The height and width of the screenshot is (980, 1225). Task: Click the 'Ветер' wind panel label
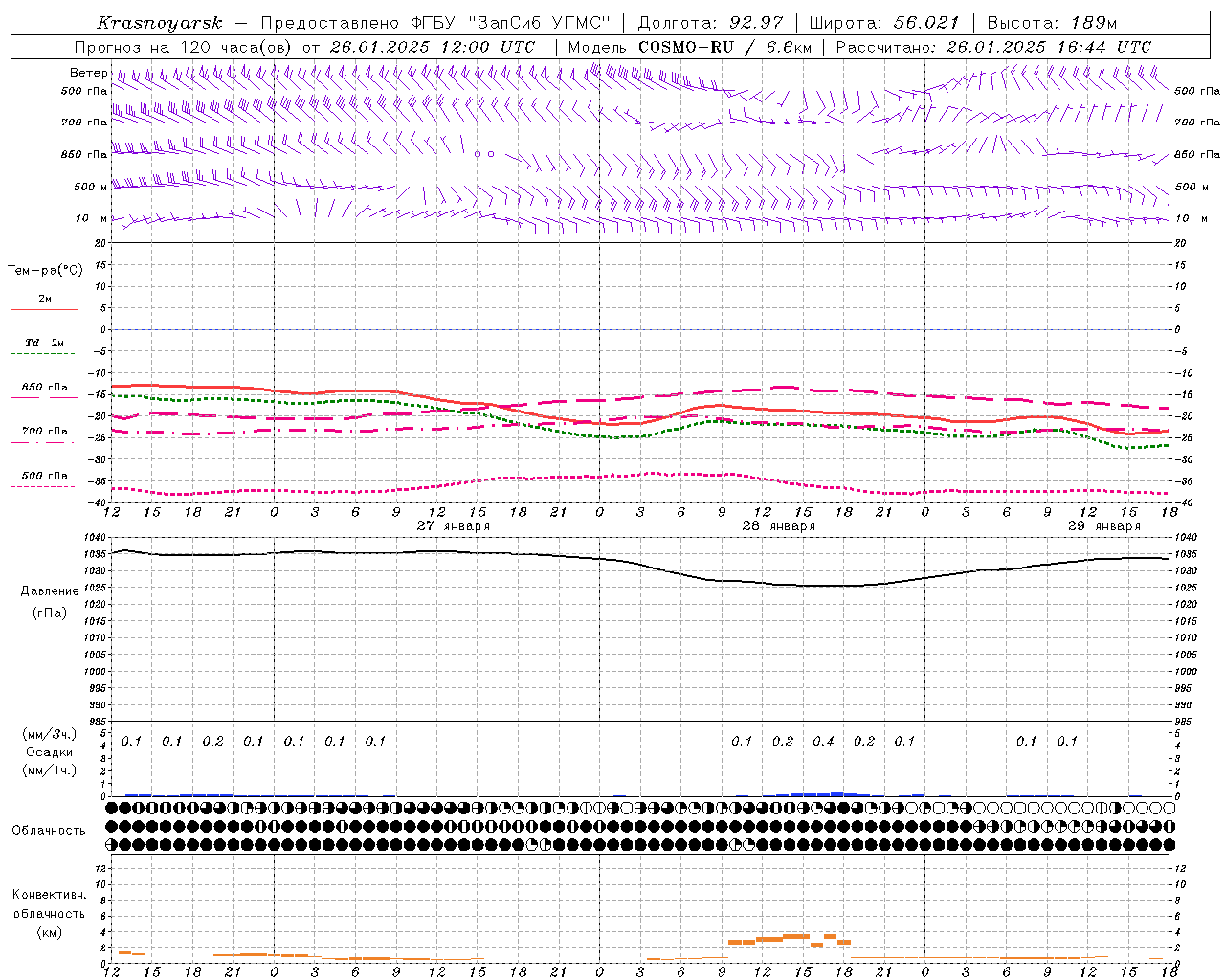click(88, 73)
